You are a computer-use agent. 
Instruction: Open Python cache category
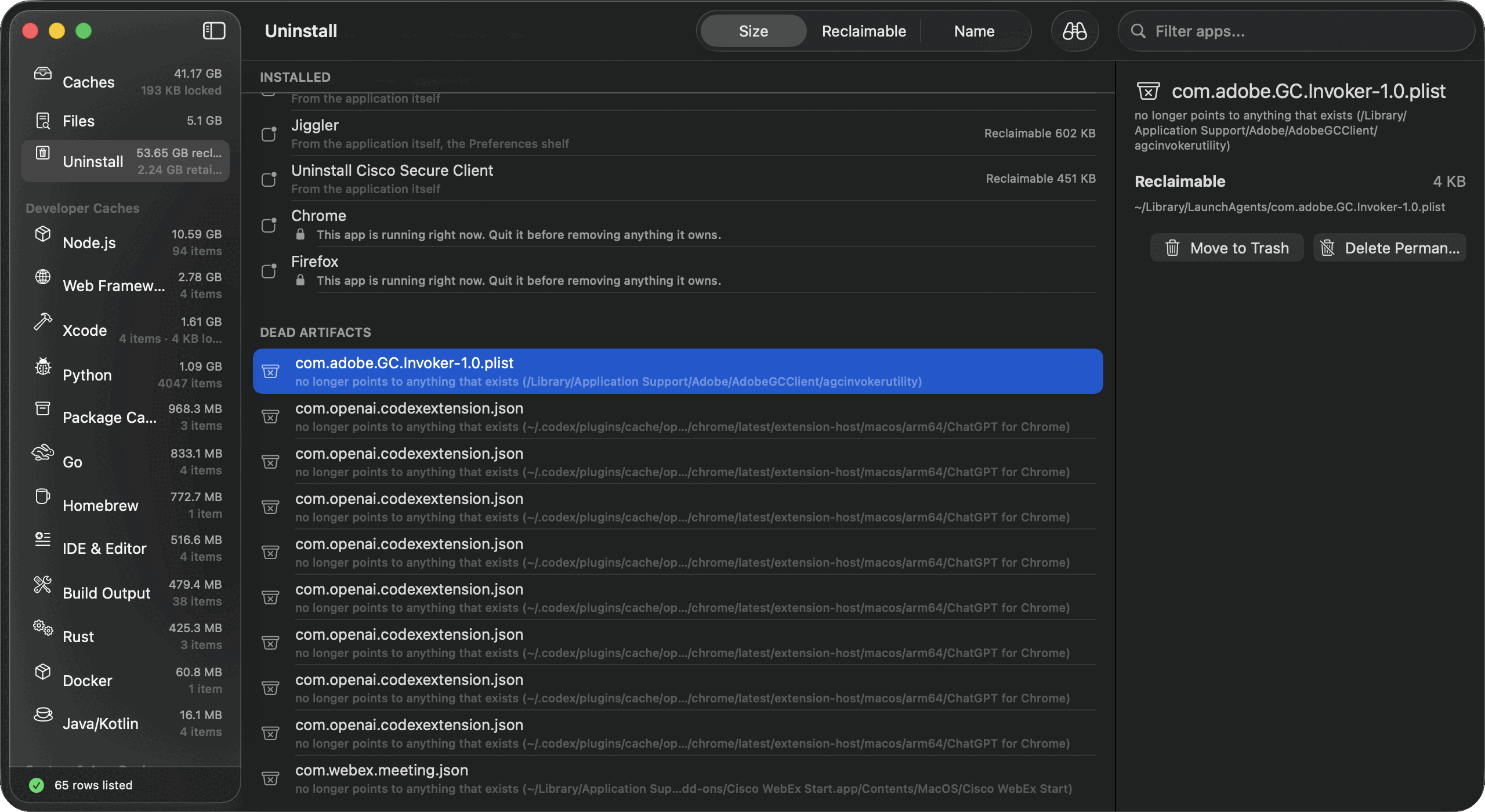tap(125, 375)
